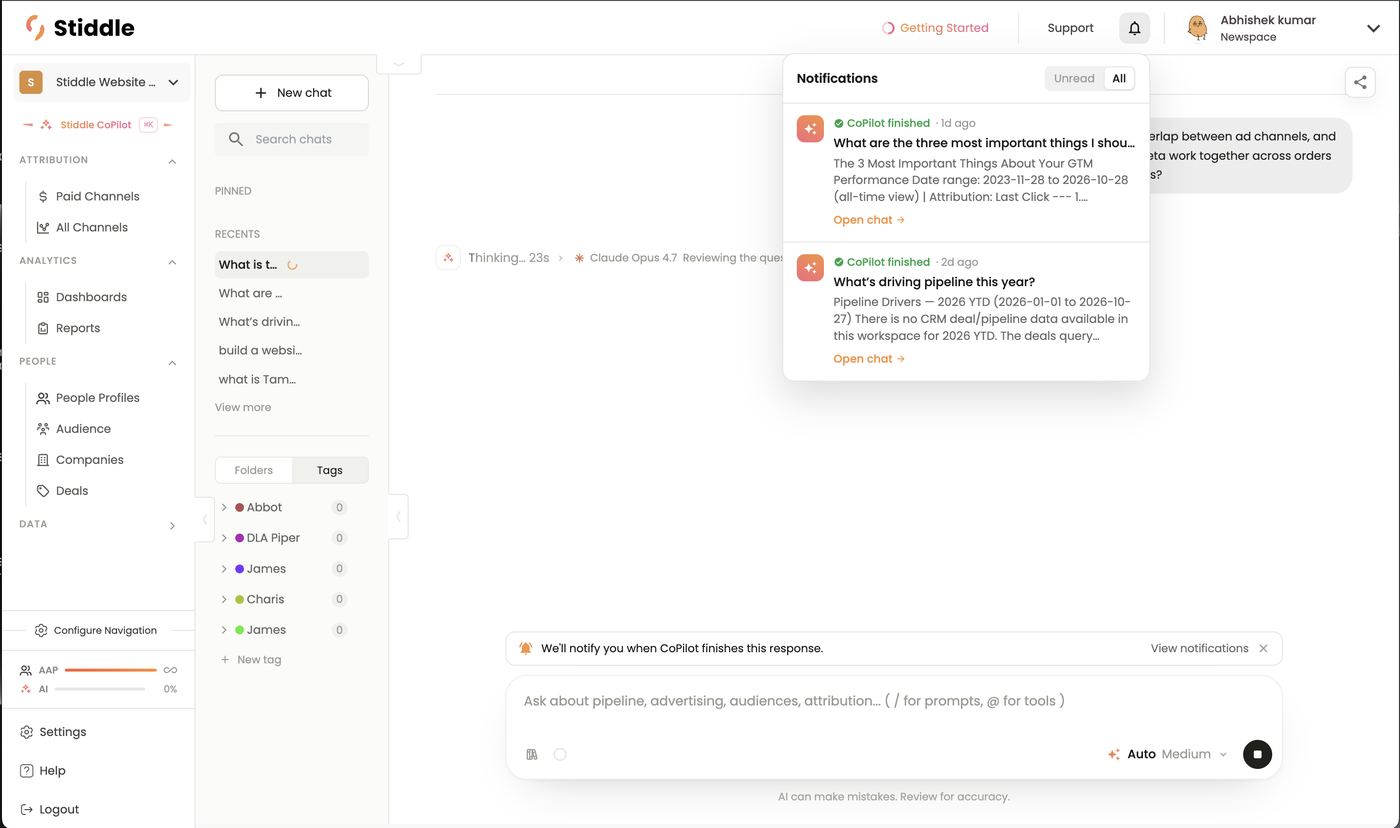Show All notifications

(1119, 78)
